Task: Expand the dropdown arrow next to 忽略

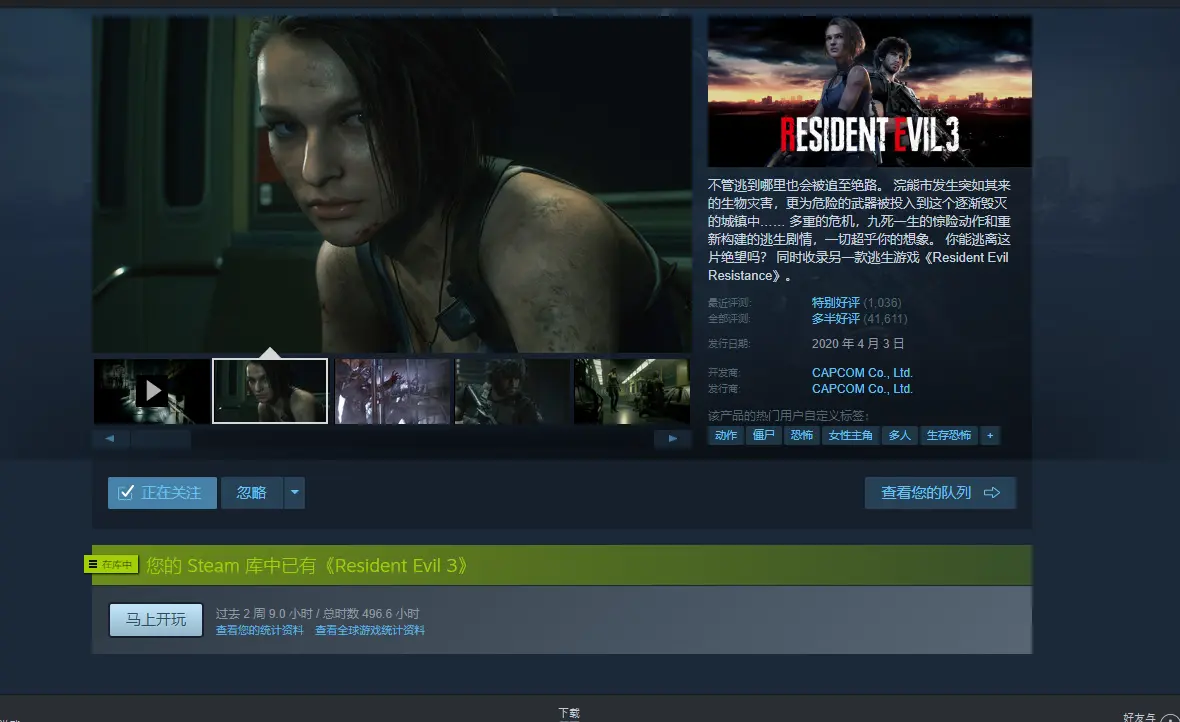Action: tap(294, 492)
